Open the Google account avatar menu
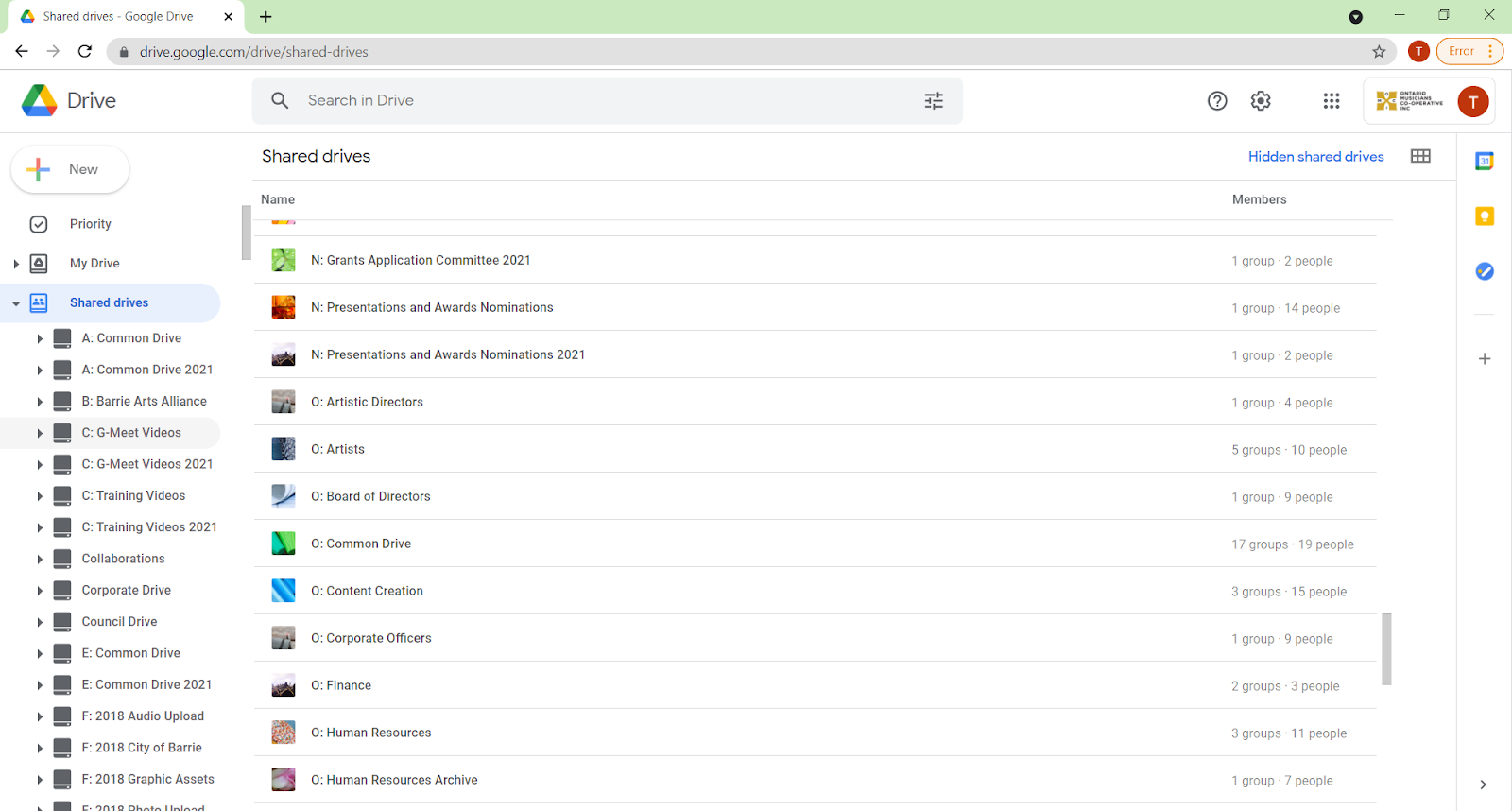 pos(1472,101)
